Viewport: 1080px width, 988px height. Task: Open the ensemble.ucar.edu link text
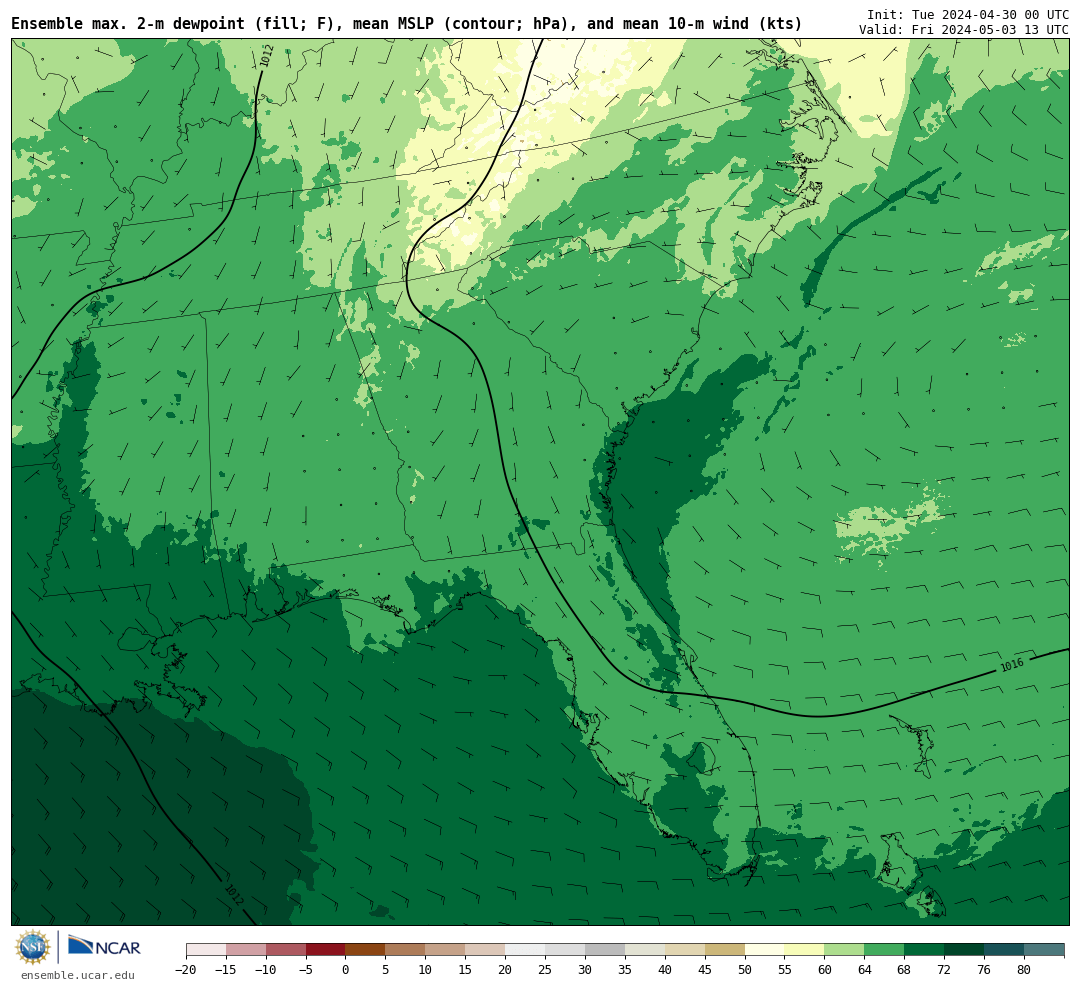78,975
